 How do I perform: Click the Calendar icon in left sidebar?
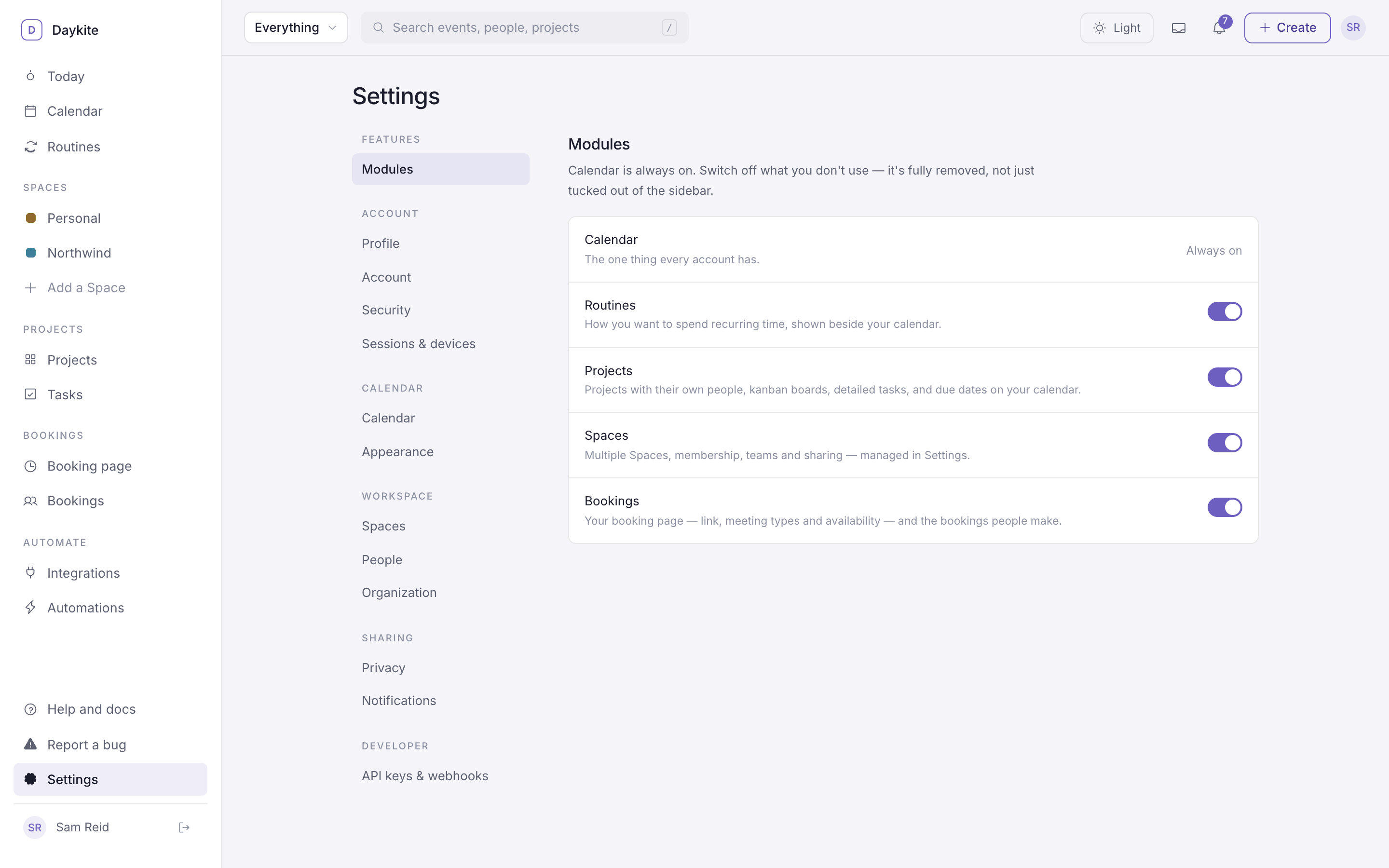pos(30,111)
